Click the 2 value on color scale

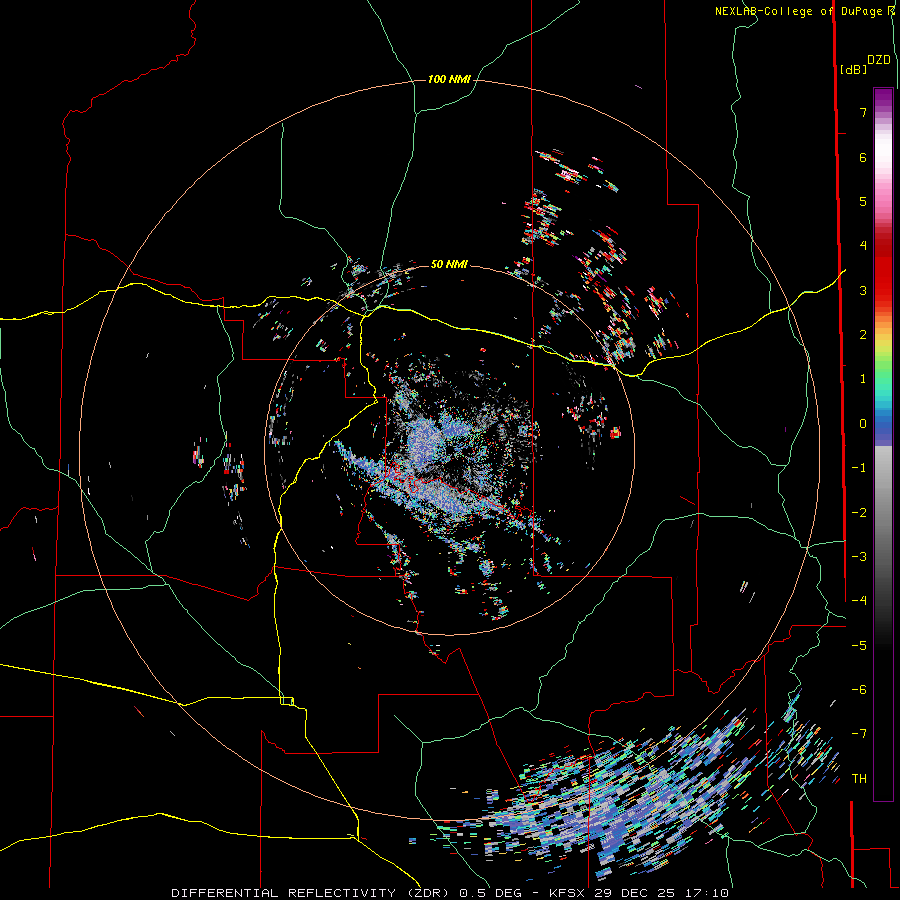pos(863,335)
